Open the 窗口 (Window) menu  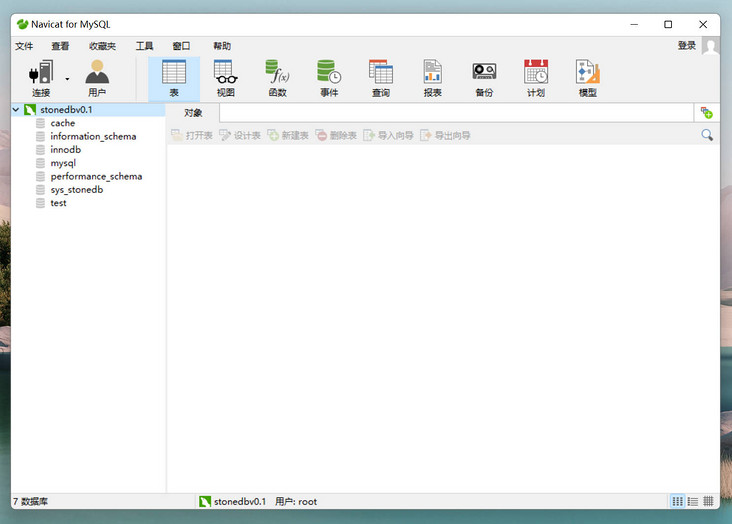click(181, 46)
